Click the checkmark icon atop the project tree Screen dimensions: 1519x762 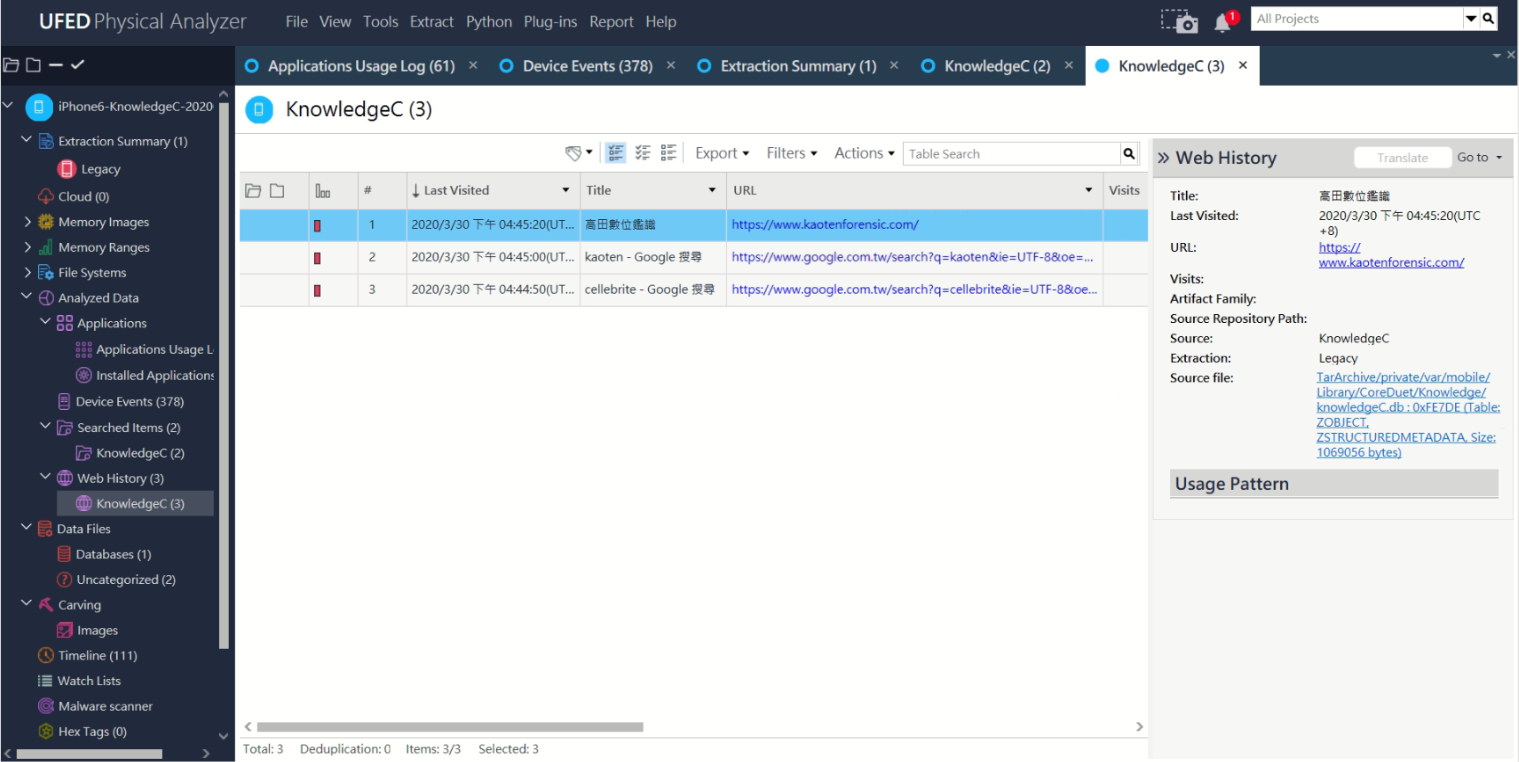[77, 65]
